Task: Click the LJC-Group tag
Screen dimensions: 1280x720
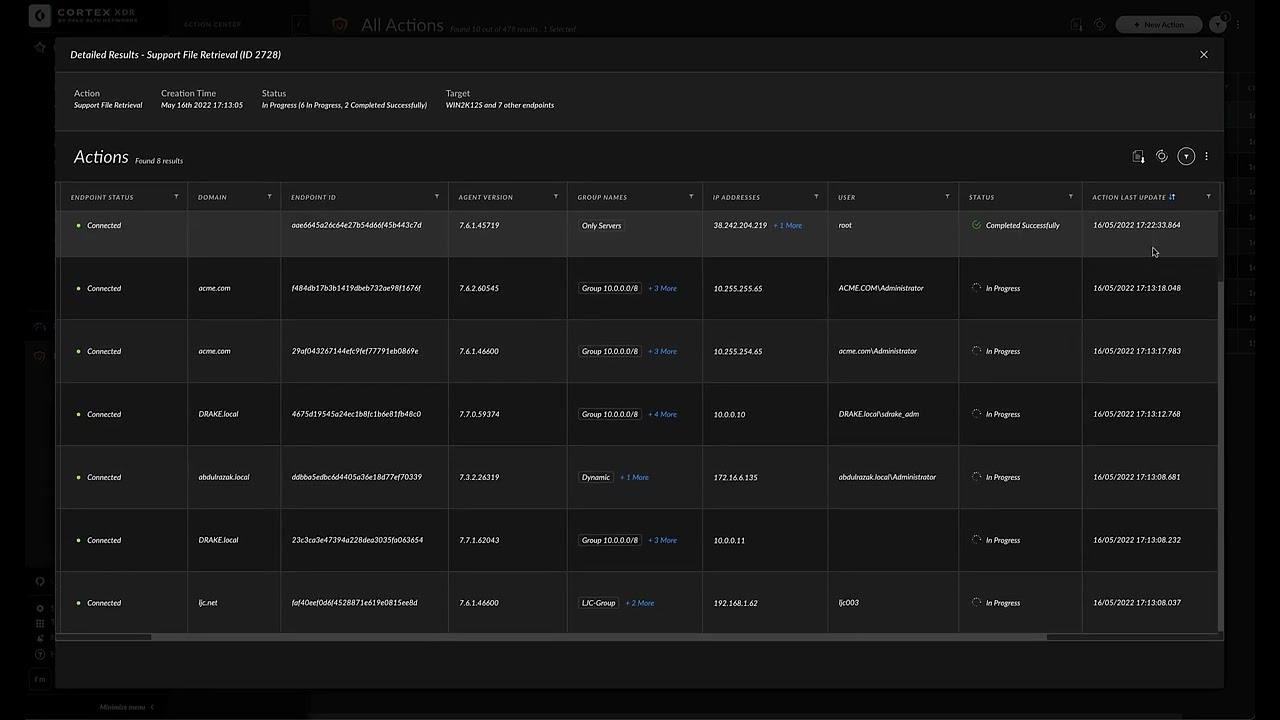Action: pos(599,604)
